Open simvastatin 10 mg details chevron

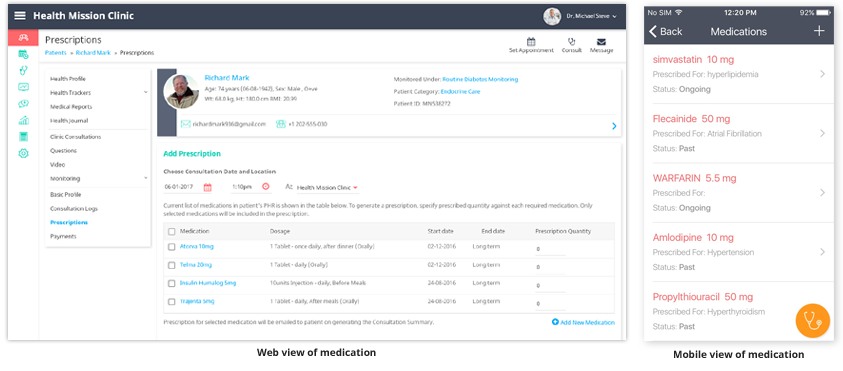coord(823,74)
